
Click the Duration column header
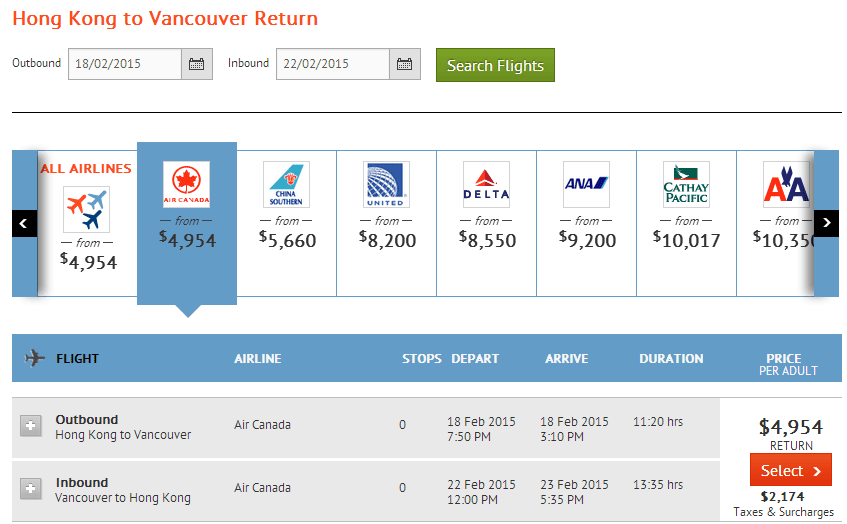[671, 359]
